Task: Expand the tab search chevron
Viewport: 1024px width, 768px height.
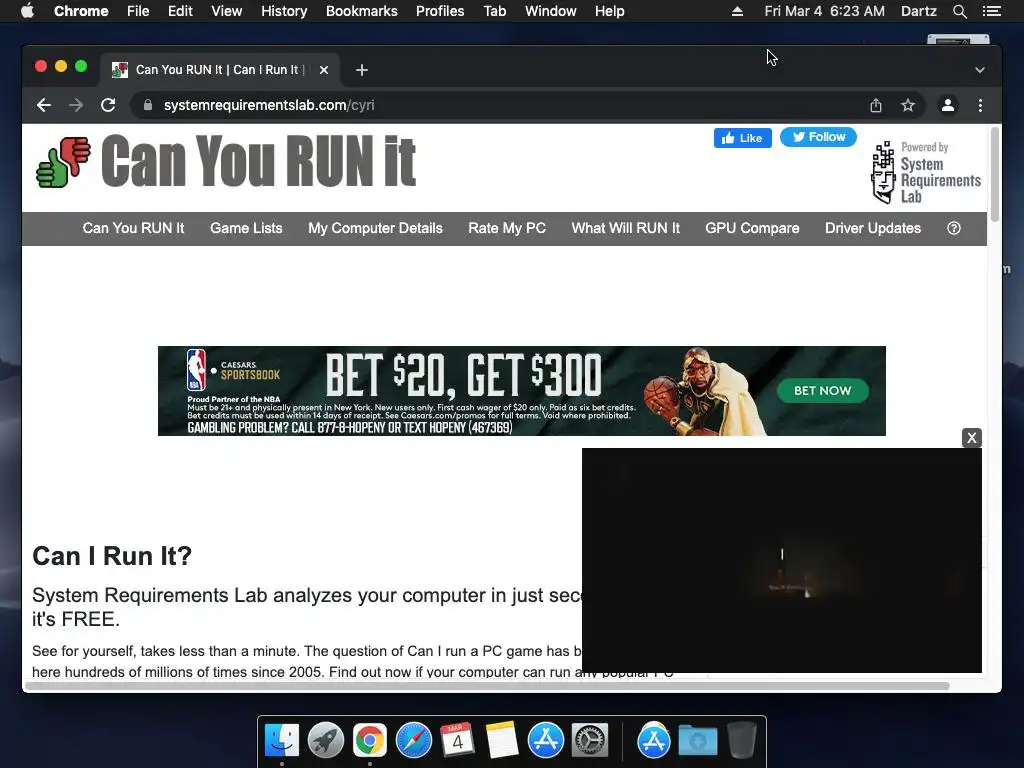Action: [x=980, y=70]
